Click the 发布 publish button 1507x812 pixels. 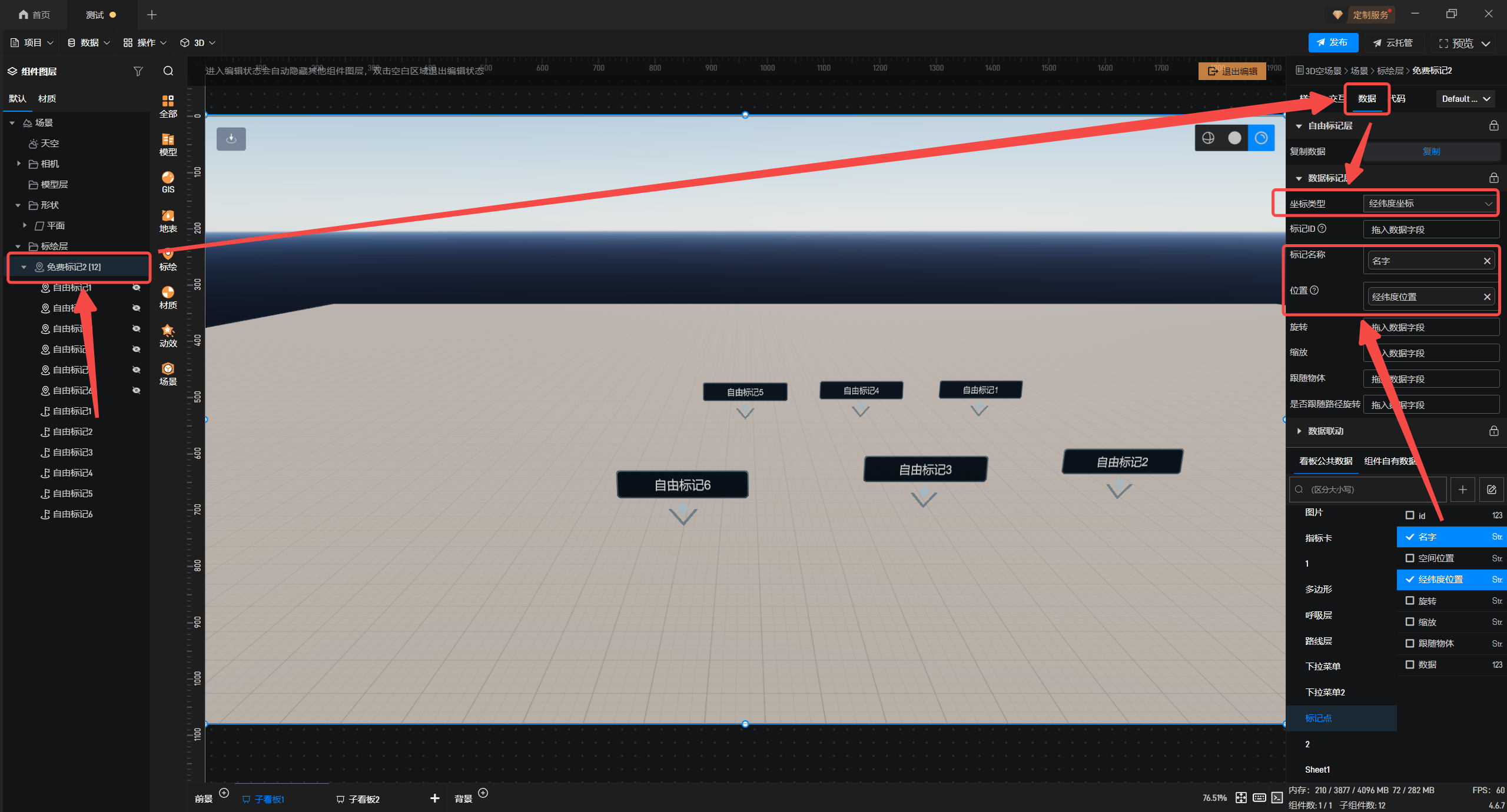[x=1333, y=42]
